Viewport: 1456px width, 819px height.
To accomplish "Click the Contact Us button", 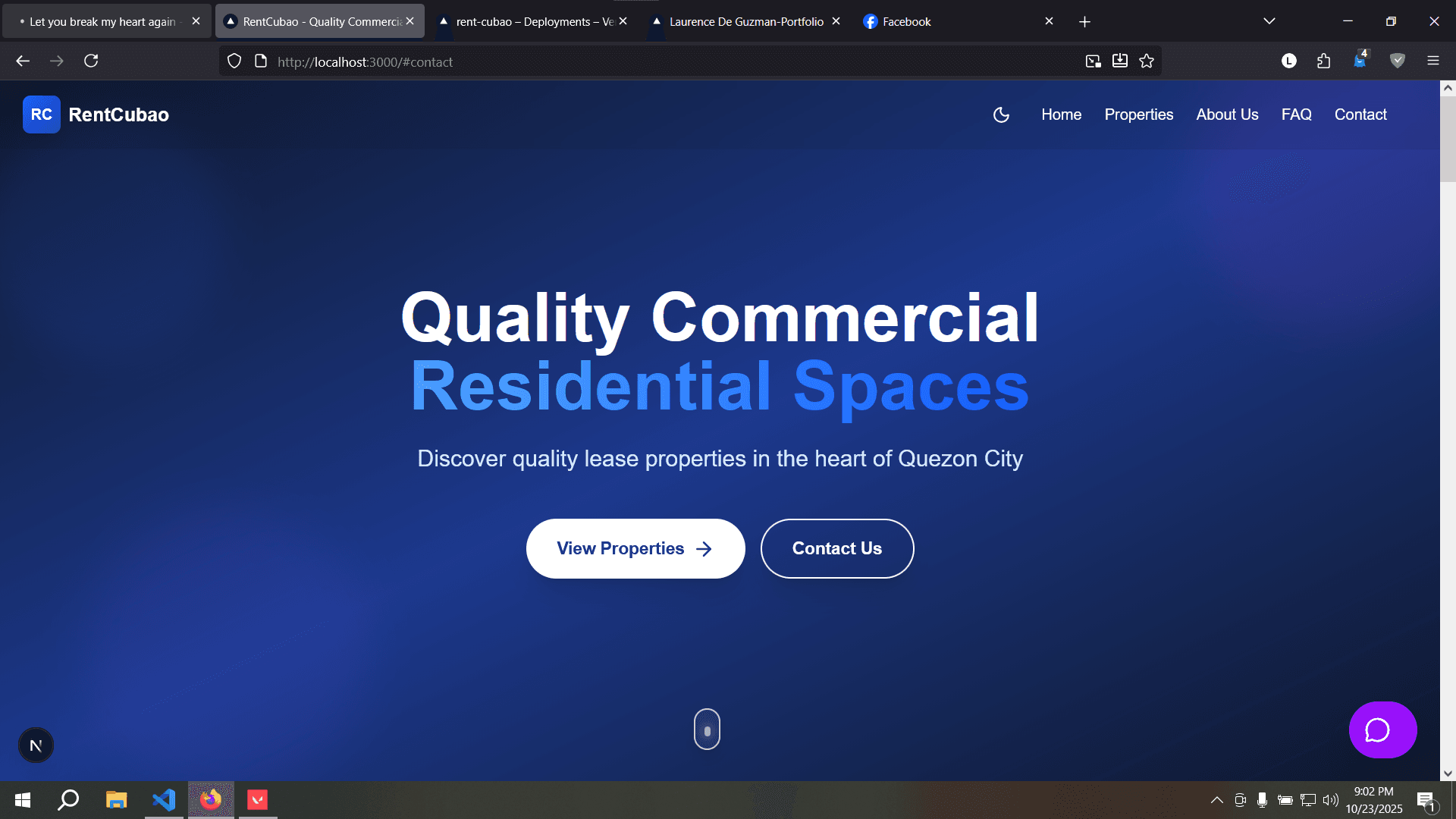I will coord(836,548).
